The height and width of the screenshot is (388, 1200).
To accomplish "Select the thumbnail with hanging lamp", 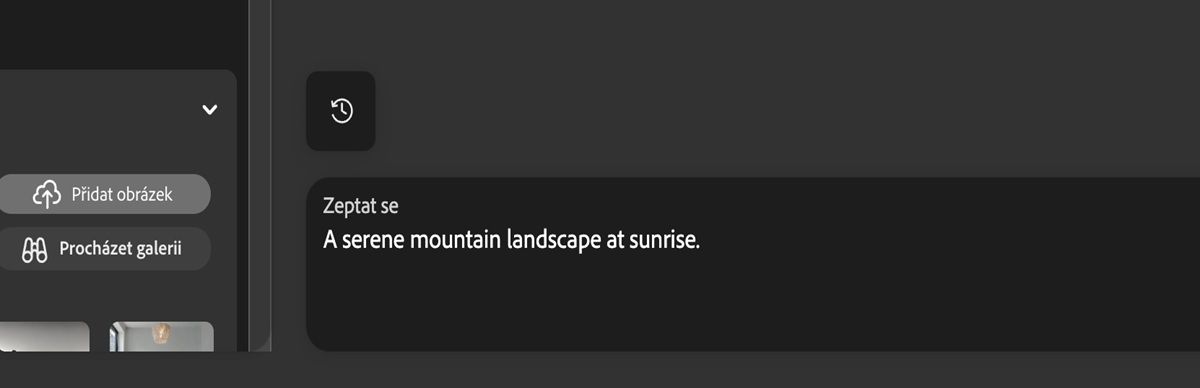I will (161, 336).
